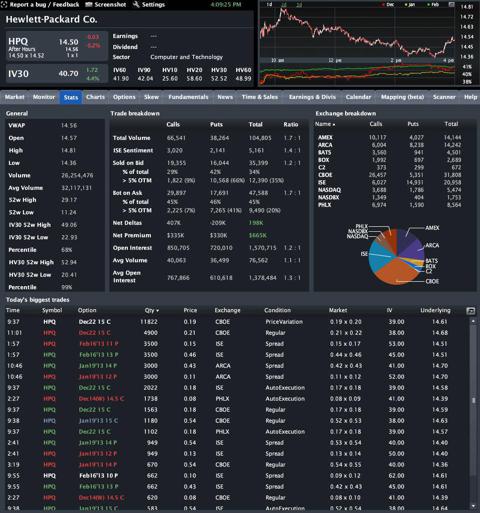Click the Computer and Technology sector text
This screenshot has width=480, height=513.
[186, 57]
